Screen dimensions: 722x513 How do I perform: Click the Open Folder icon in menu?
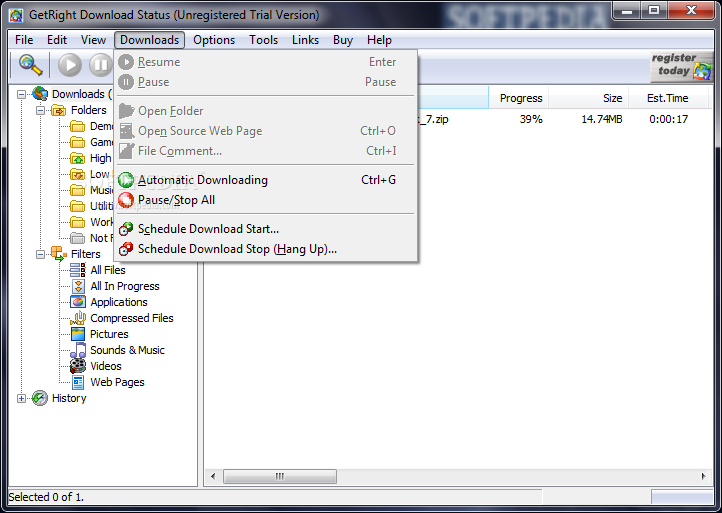[x=126, y=111]
